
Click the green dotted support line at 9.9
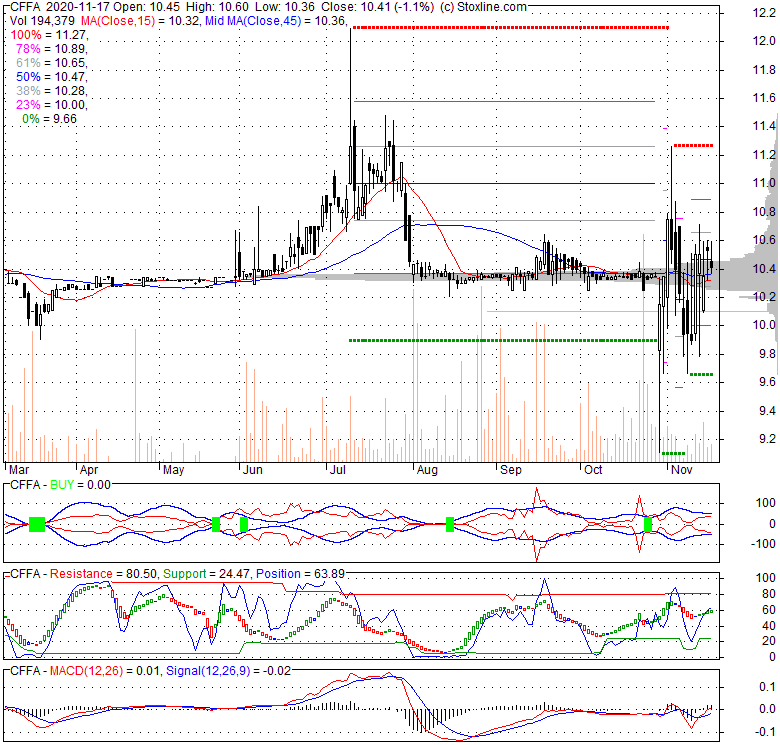coord(503,341)
